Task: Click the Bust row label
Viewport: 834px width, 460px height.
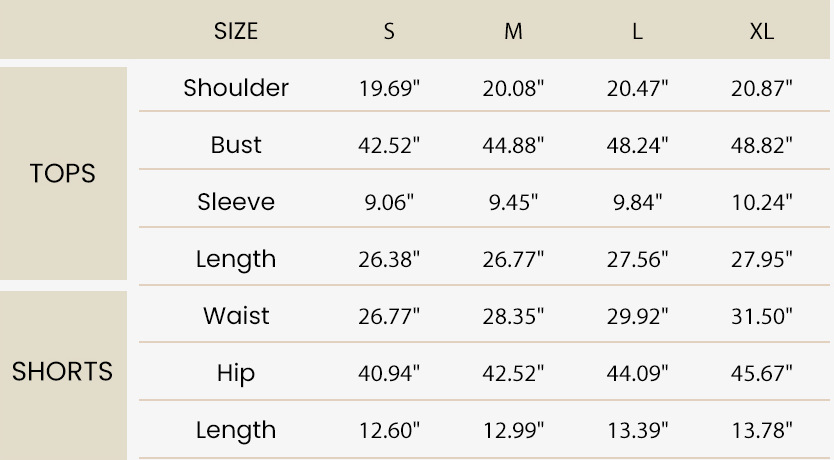Action: (x=236, y=145)
